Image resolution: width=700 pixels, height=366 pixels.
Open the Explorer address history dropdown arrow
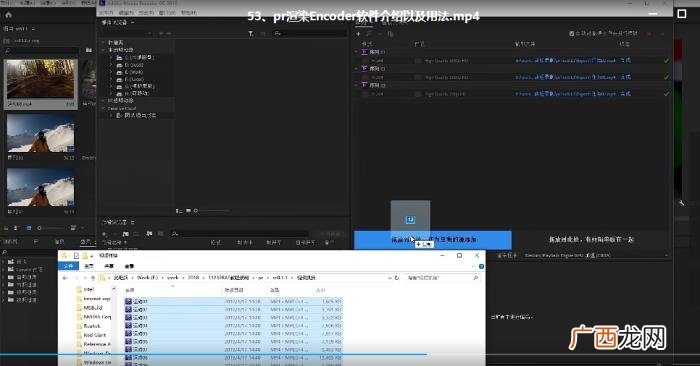390,278
